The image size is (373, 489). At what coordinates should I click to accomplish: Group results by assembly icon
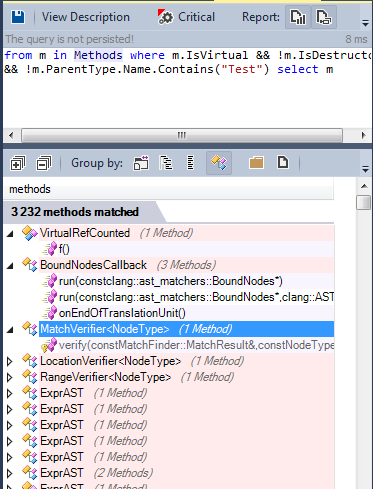[x=141, y=163]
